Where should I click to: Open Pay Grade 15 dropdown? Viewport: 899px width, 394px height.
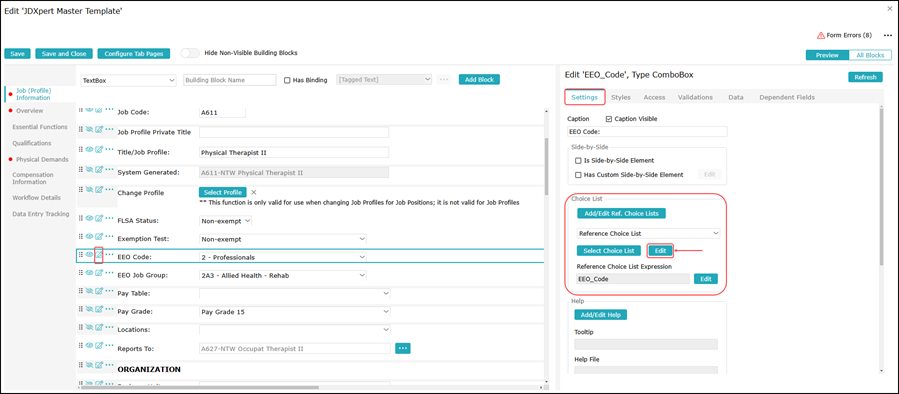click(295, 312)
